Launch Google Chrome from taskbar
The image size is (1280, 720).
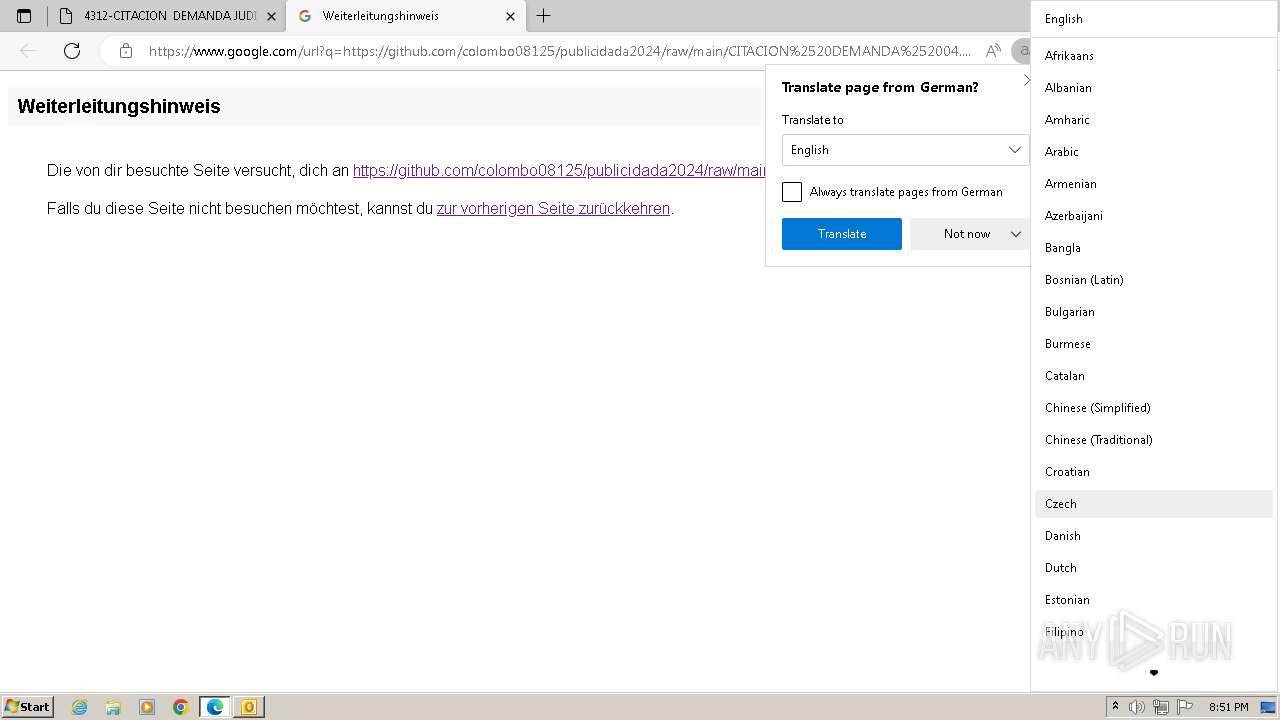[181, 707]
